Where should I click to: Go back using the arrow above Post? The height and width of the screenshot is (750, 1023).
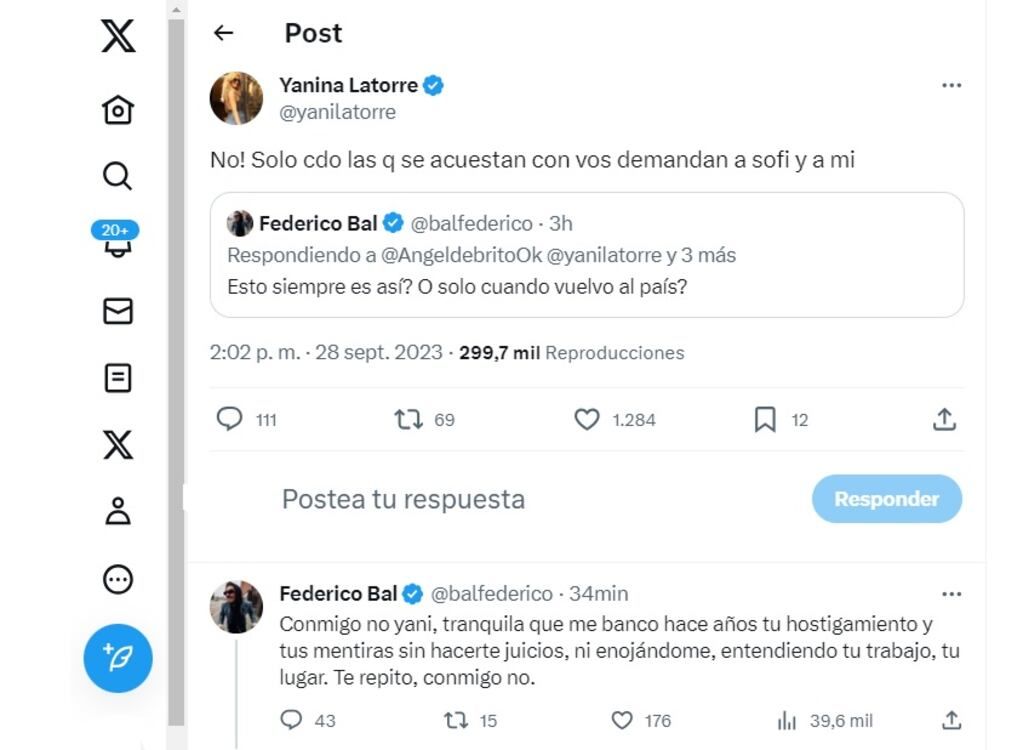222,32
